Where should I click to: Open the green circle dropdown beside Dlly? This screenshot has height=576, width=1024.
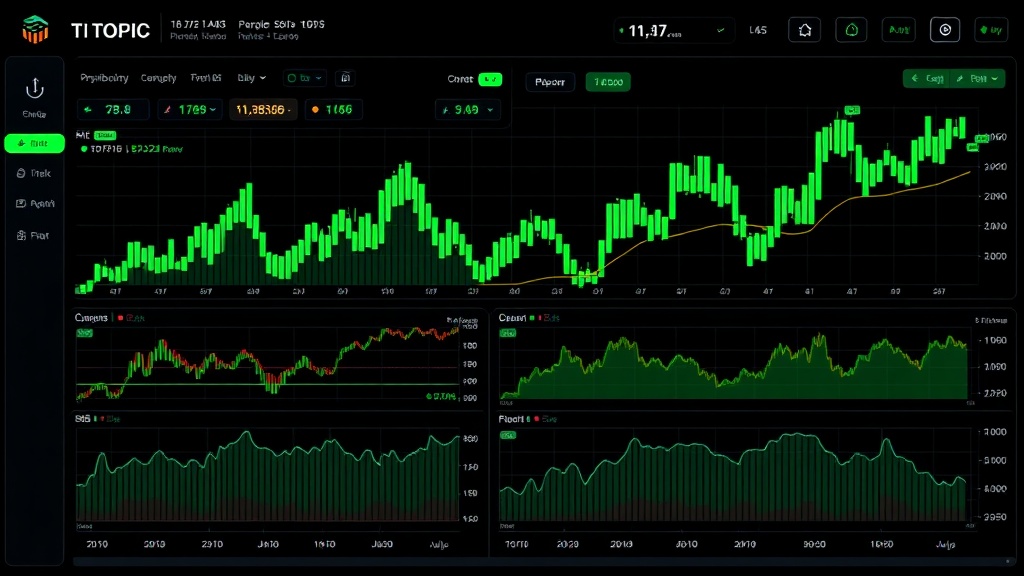pyautogui.click(x=304, y=78)
